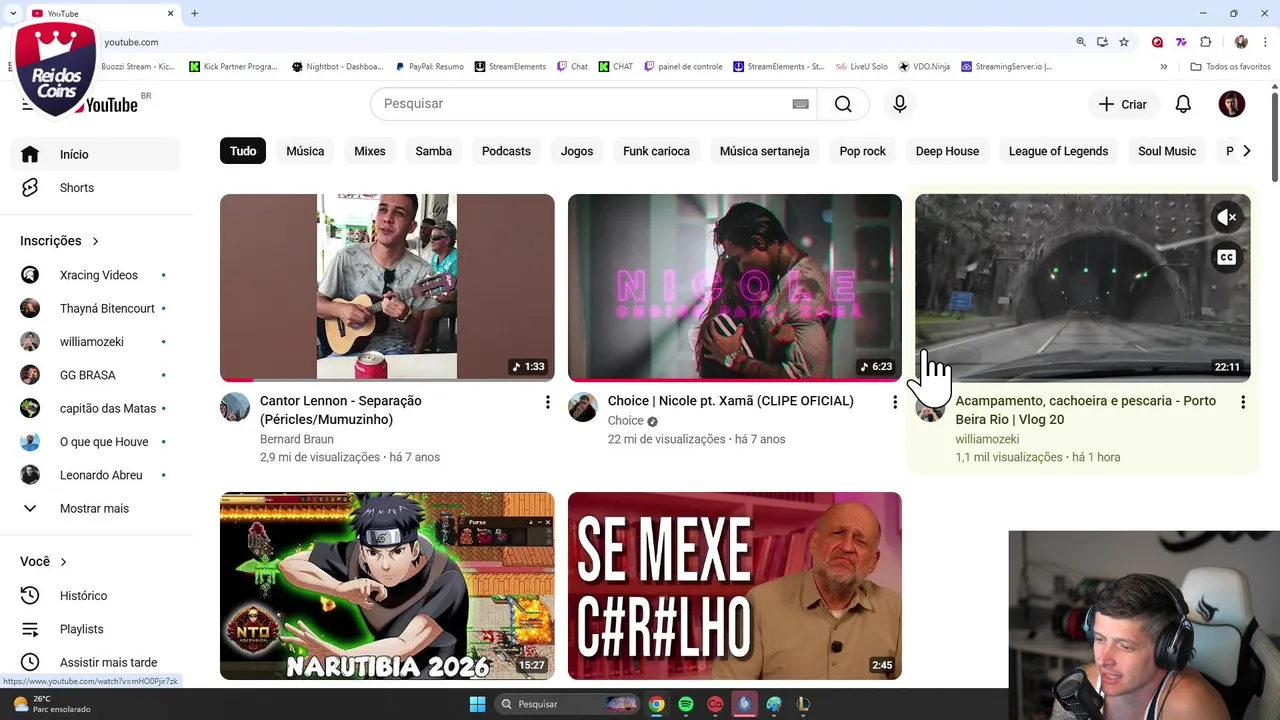This screenshot has width=1280, height=720.
Task: Select the Funk carioca chip
Action: pyautogui.click(x=656, y=151)
